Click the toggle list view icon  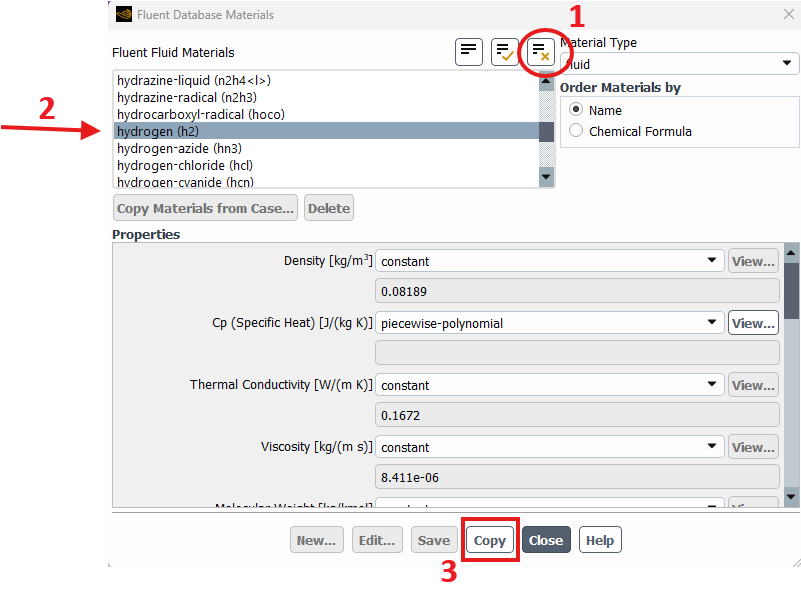coord(468,52)
